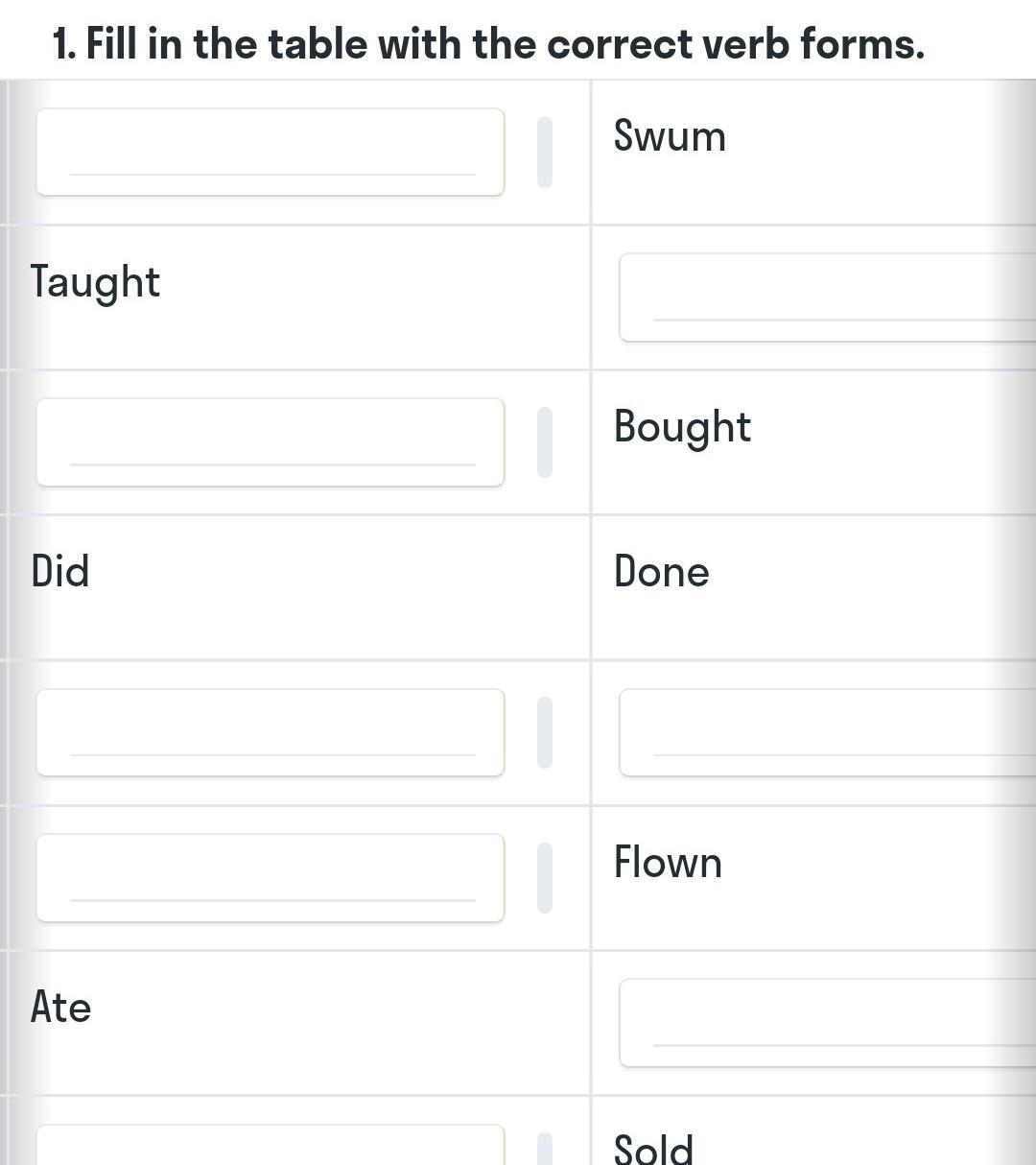Select the left input in the row below Did
This screenshot has width=1036, height=1165.
coord(270,732)
